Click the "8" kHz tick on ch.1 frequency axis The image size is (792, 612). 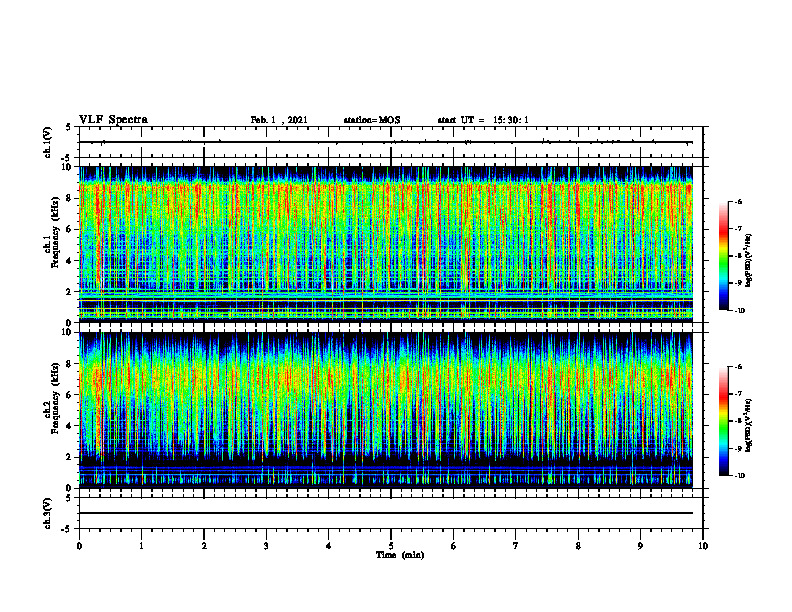[x=69, y=198]
